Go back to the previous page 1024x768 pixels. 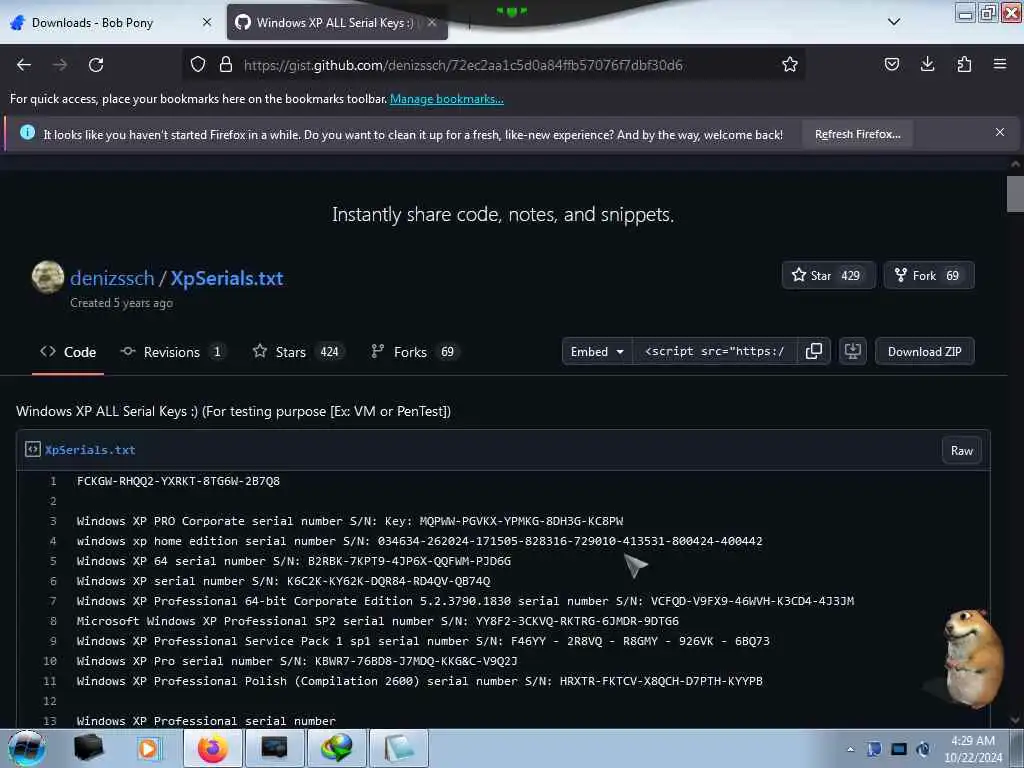[x=24, y=65]
